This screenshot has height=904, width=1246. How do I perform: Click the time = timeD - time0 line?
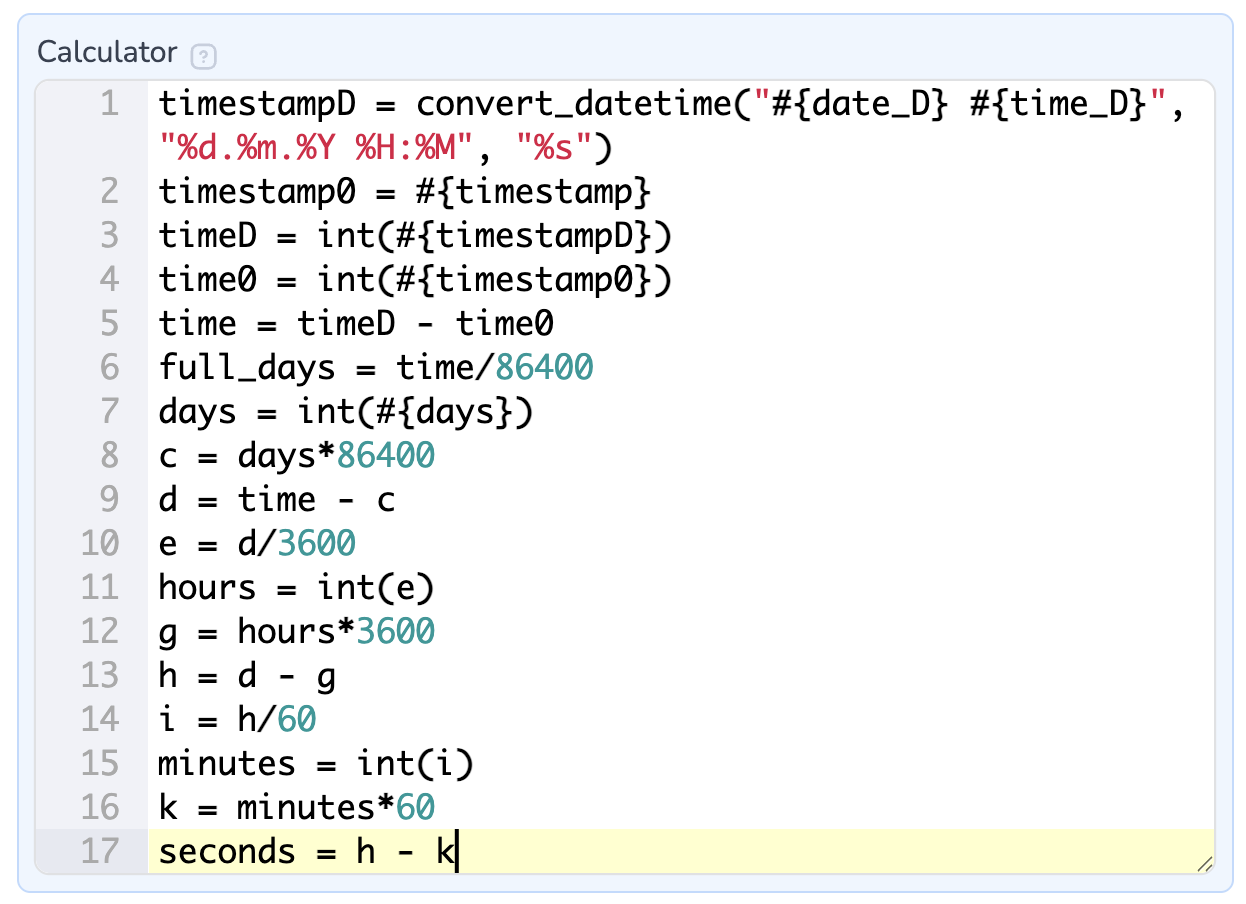(356, 324)
